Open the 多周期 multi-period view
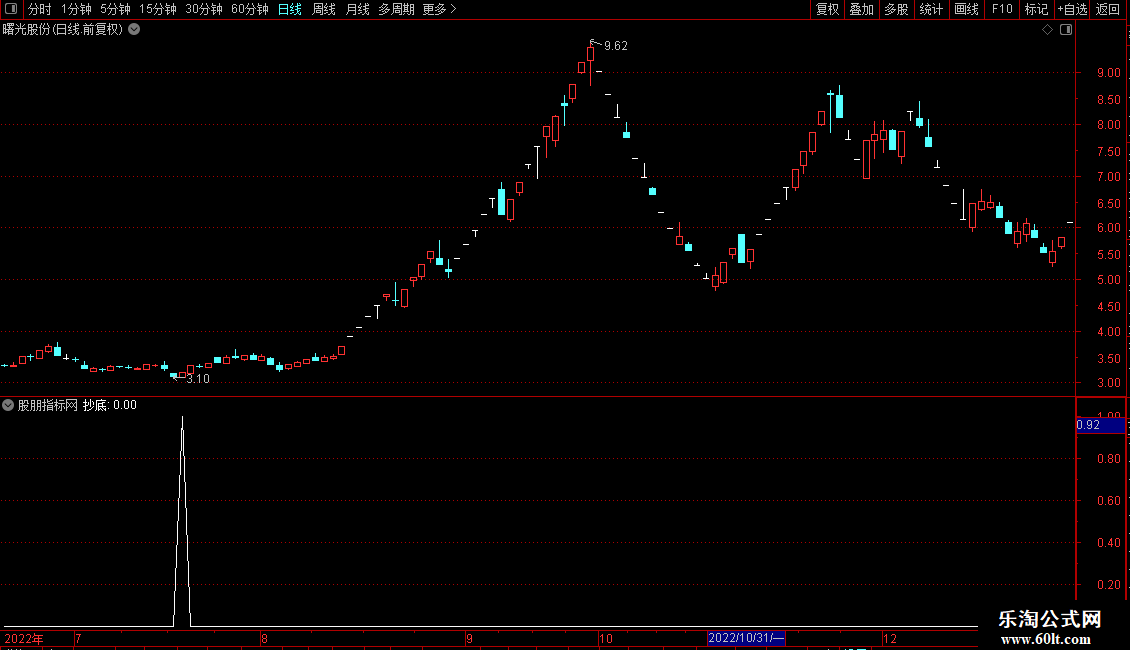 pos(396,9)
